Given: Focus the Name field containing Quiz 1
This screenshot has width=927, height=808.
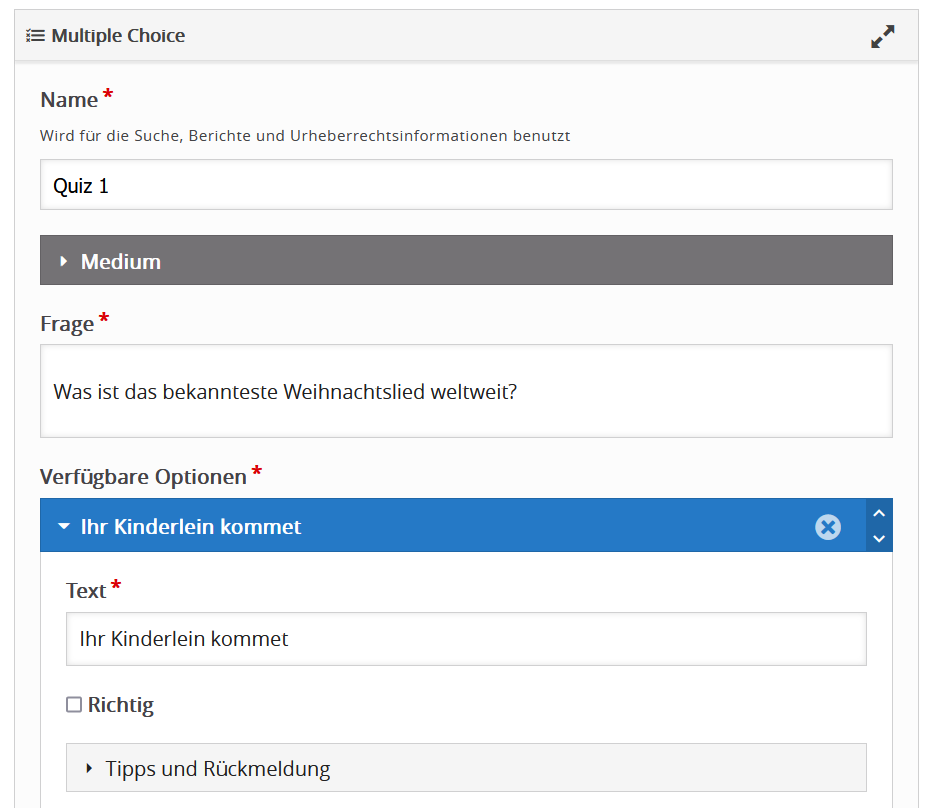Looking at the screenshot, I should coord(466,186).
